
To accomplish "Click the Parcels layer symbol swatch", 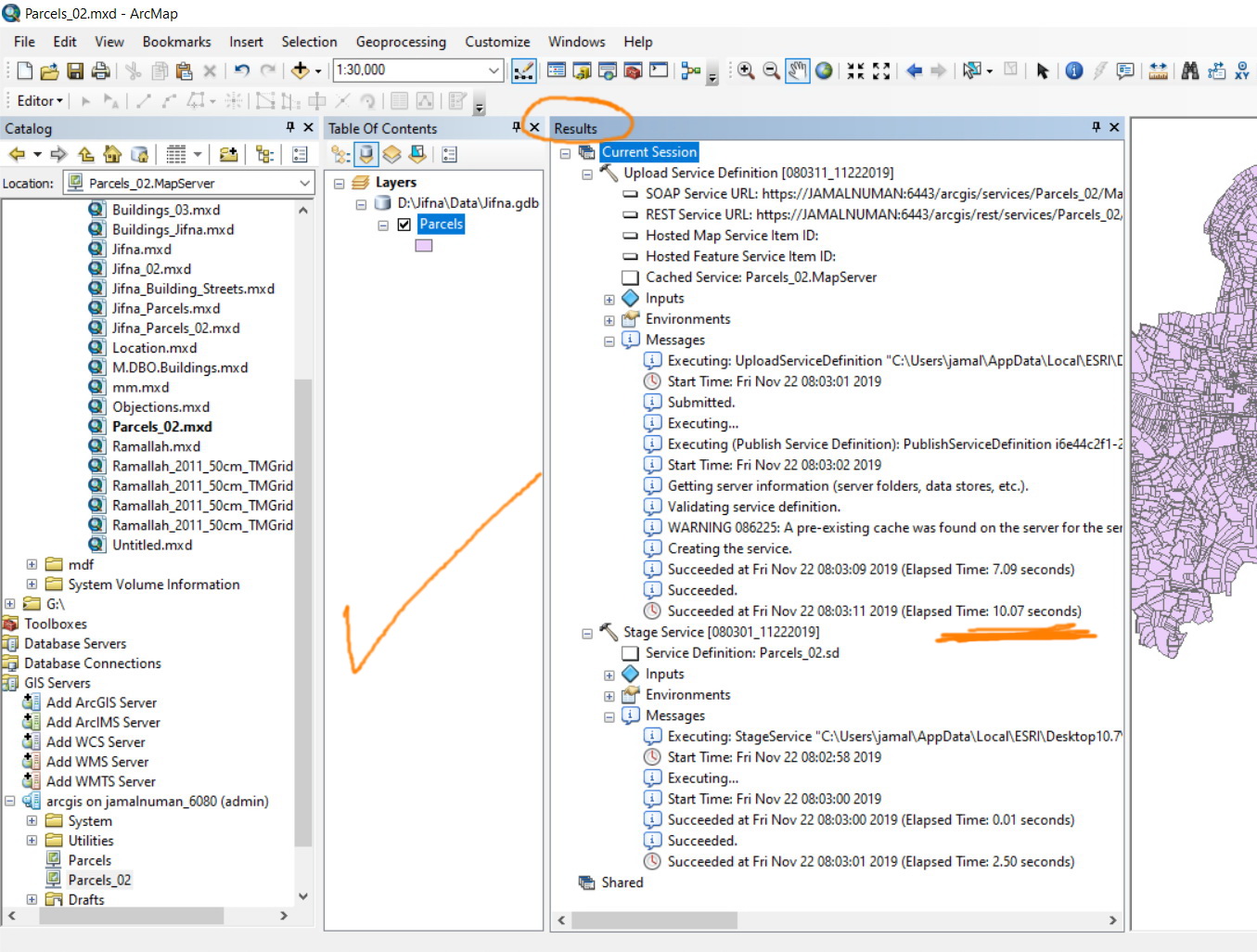I will point(424,246).
